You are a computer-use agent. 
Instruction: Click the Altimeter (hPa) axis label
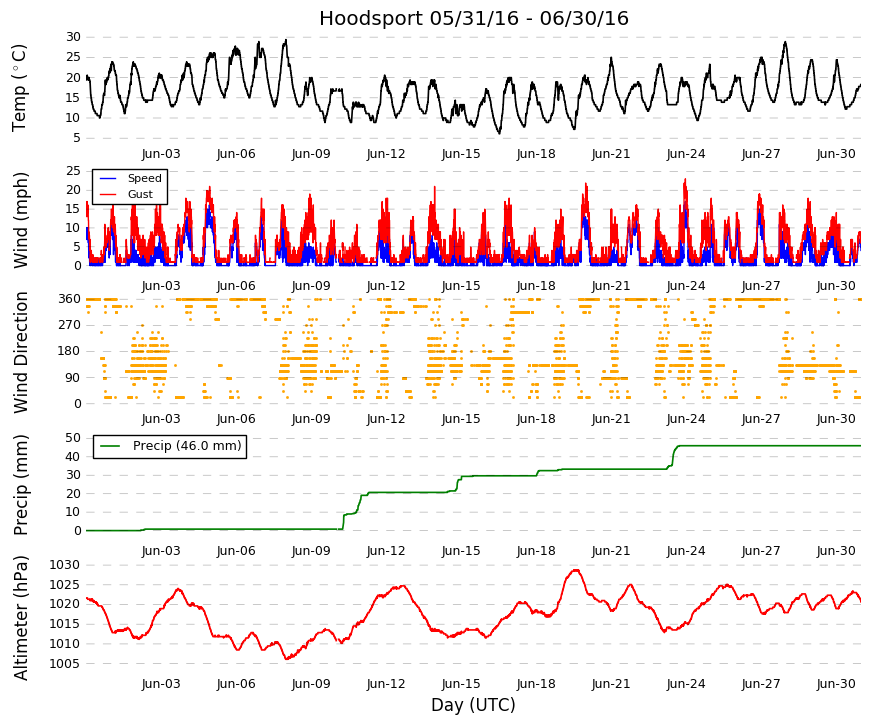pyautogui.click(x=20, y=617)
